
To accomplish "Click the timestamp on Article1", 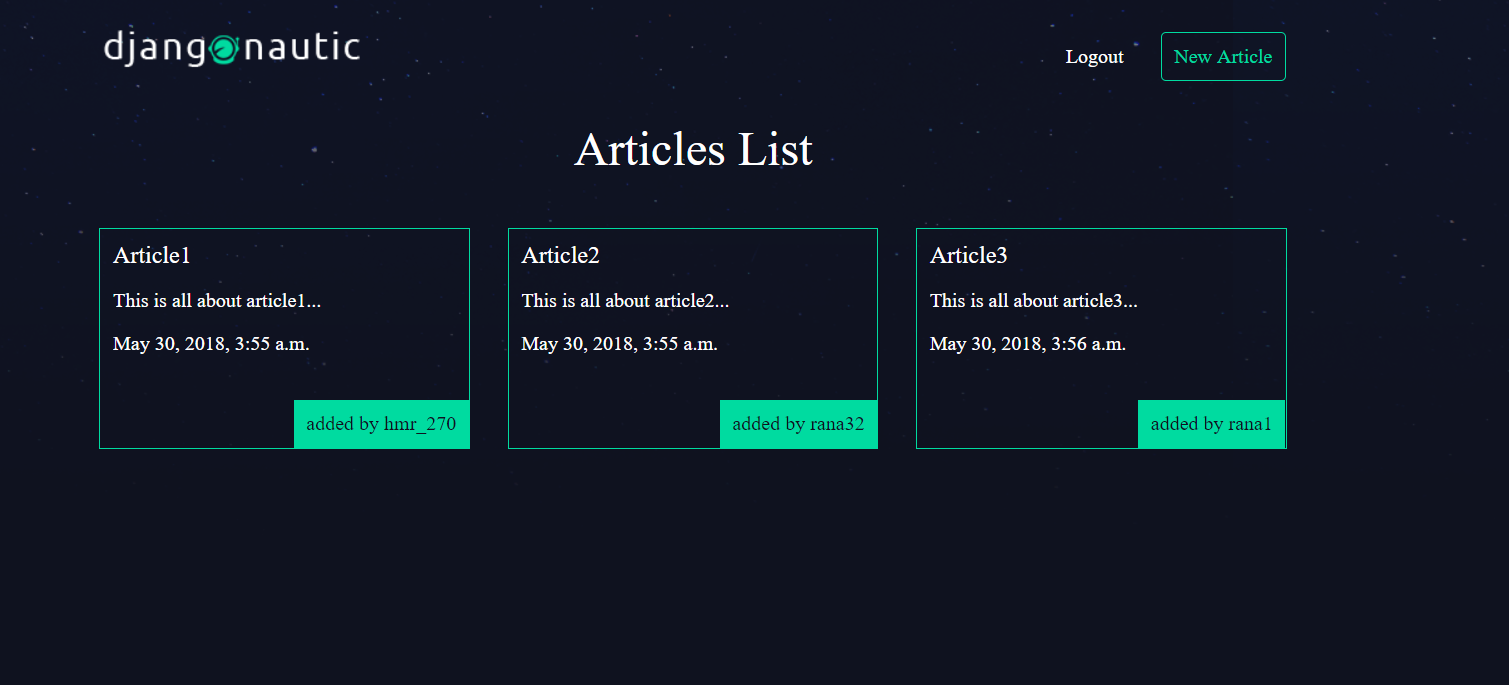I will coord(212,343).
